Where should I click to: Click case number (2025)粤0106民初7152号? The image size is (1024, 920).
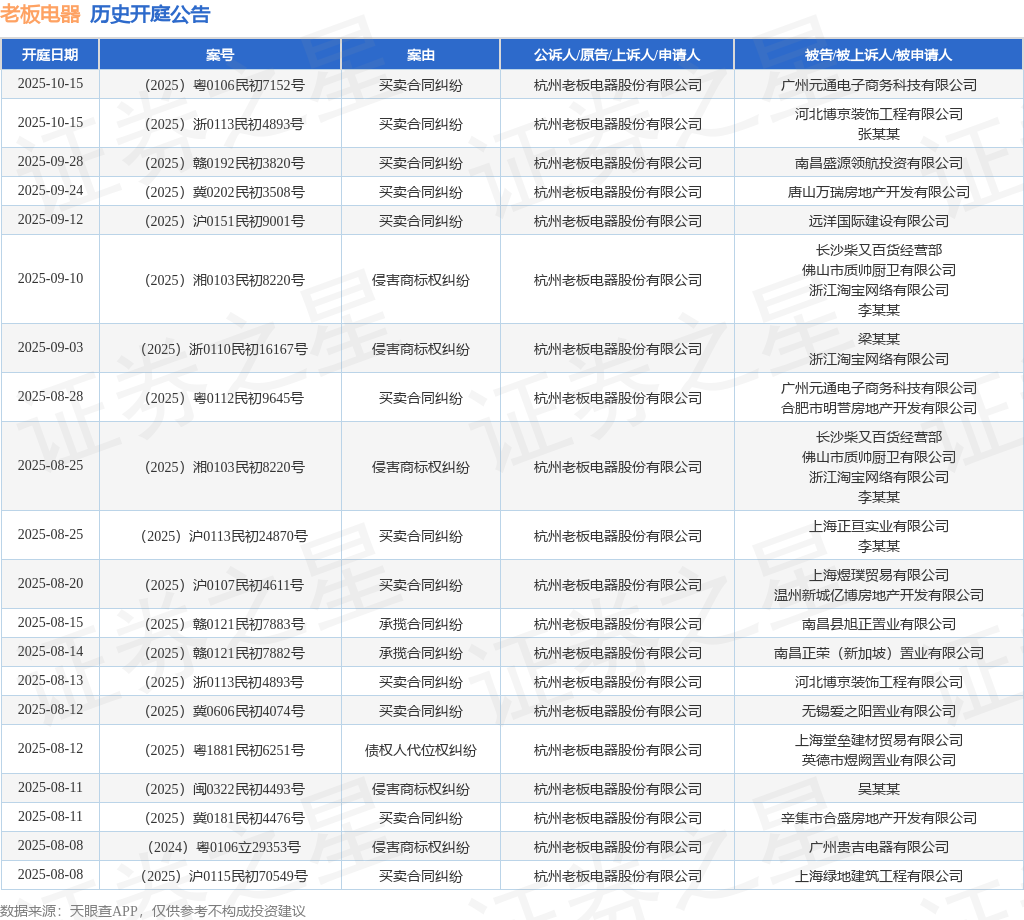click(x=224, y=85)
